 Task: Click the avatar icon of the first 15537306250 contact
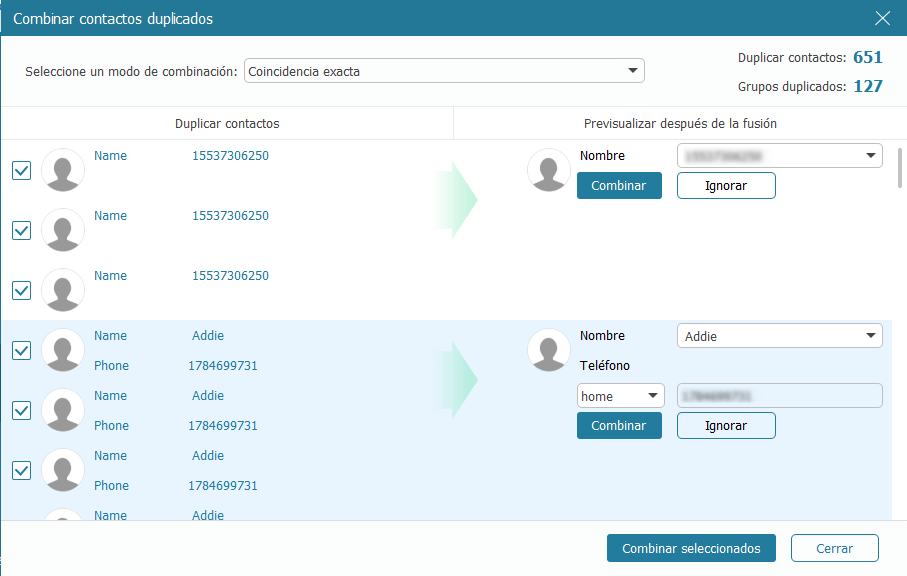(63, 170)
